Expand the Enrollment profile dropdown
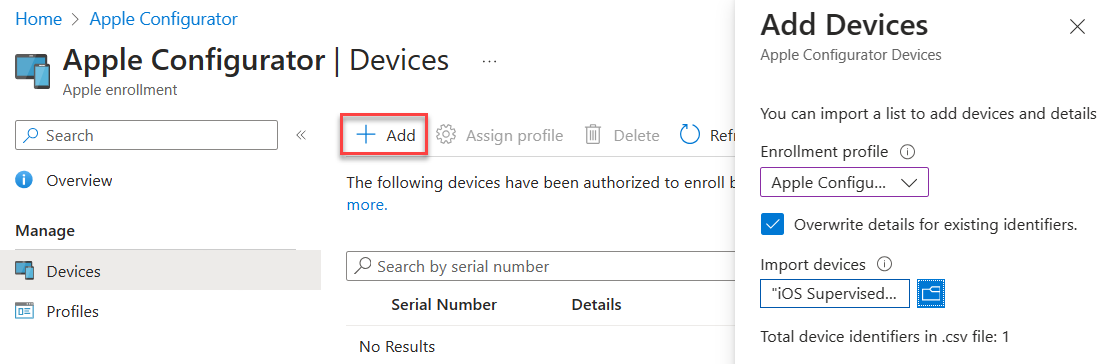The image size is (1114, 364). point(844,182)
